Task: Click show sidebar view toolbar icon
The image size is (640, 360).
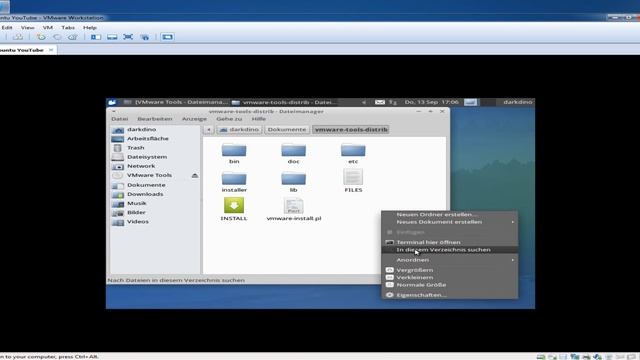Action: (x=96, y=37)
